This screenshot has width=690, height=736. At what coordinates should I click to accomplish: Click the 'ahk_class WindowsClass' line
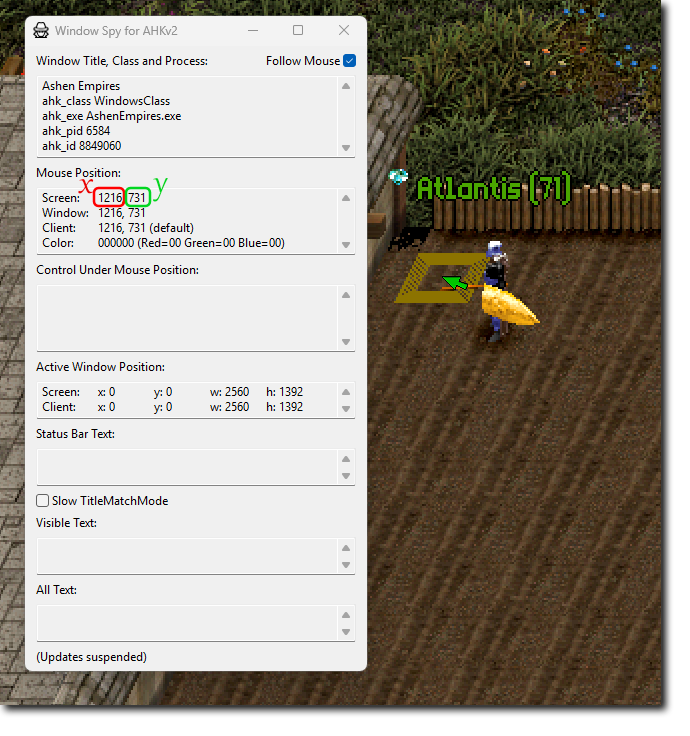pyautogui.click(x=106, y=101)
